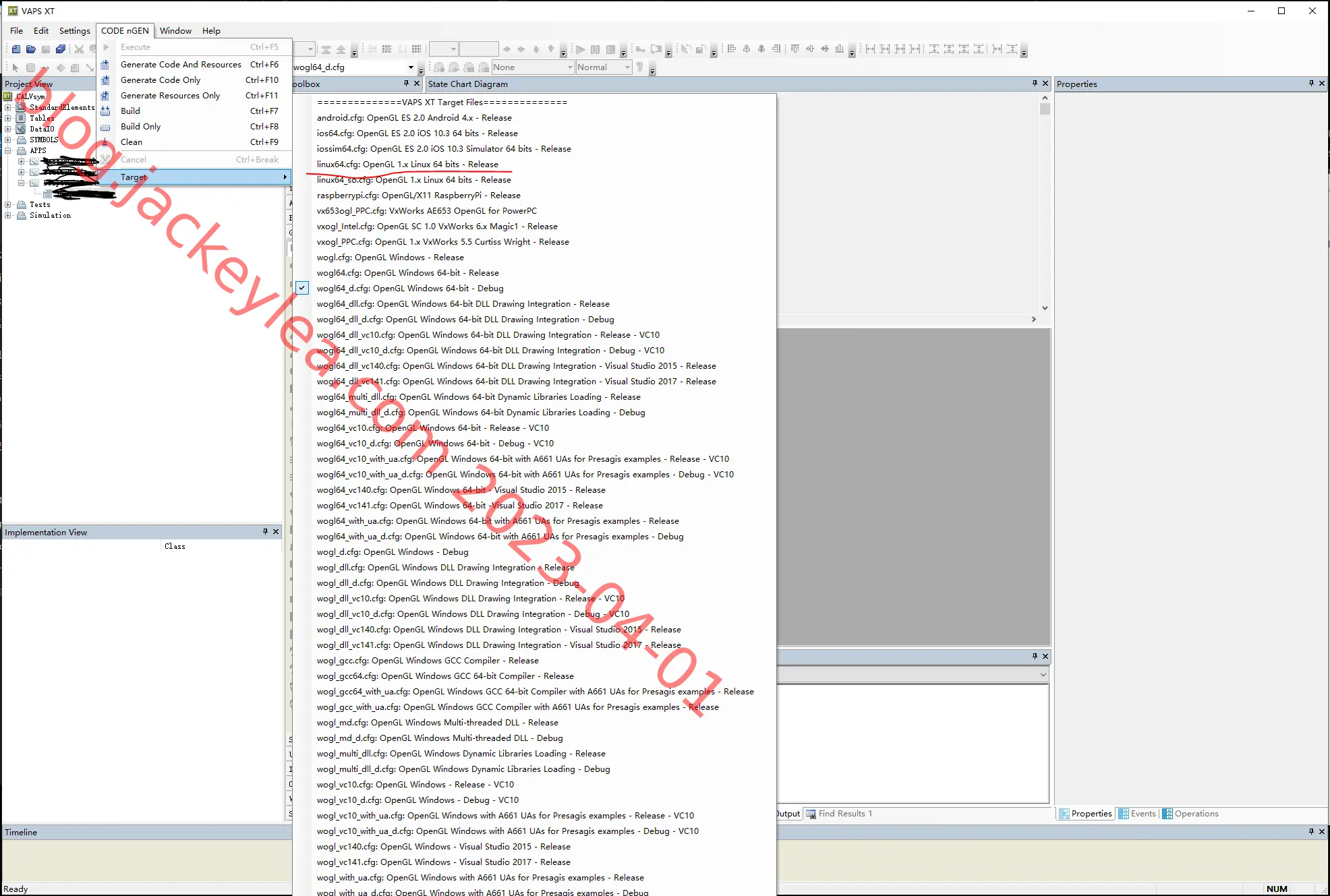Image resolution: width=1330 pixels, height=896 pixels.
Task: Open the output panel combo dropdown
Action: (1043, 674)
